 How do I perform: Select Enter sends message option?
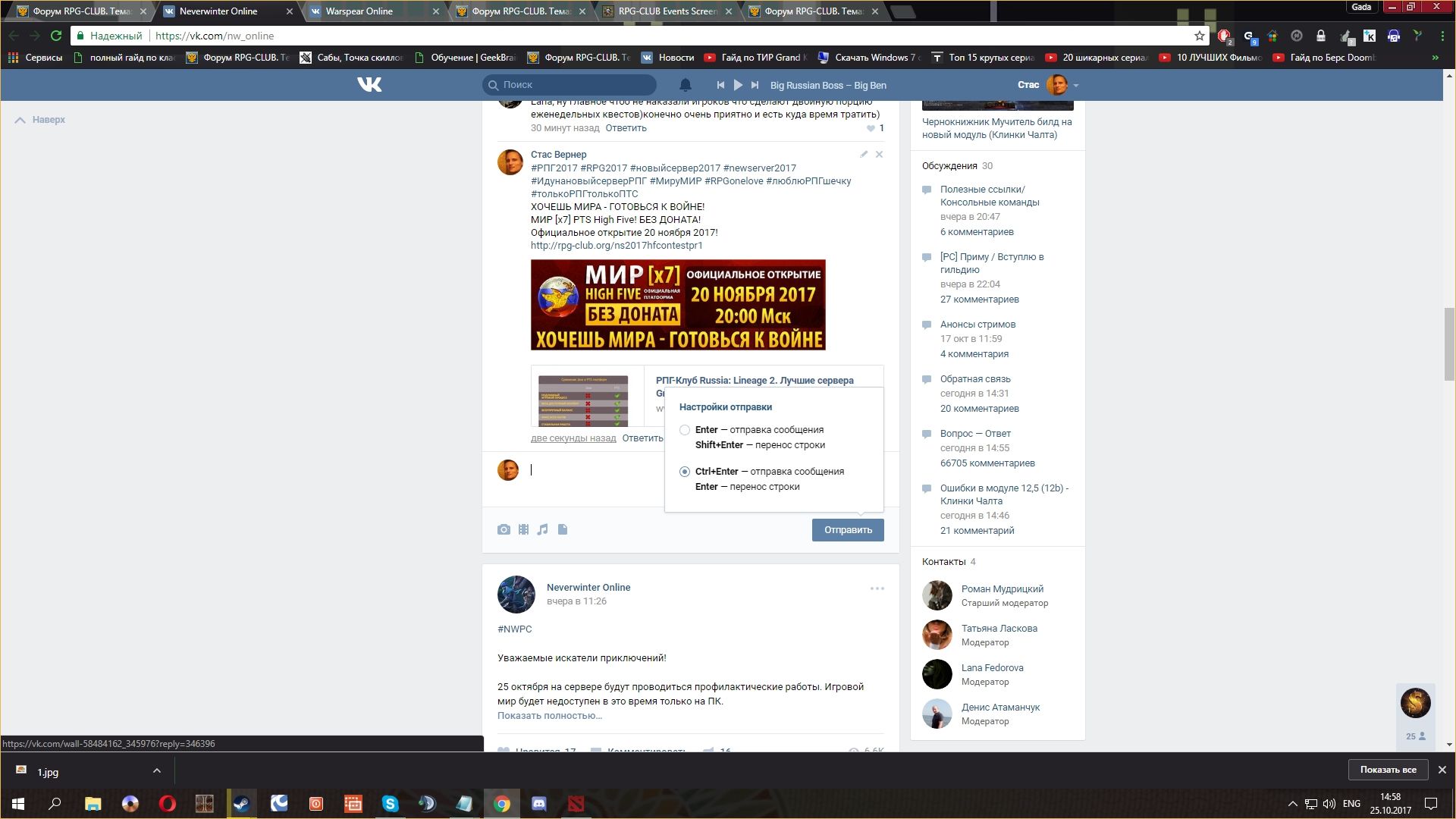(685, 430)
